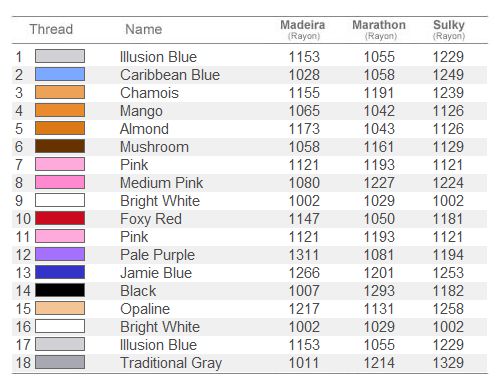
Task: Select the Jamie Blue color swatch
Action: pyautogui.click(x=60, y=272)
